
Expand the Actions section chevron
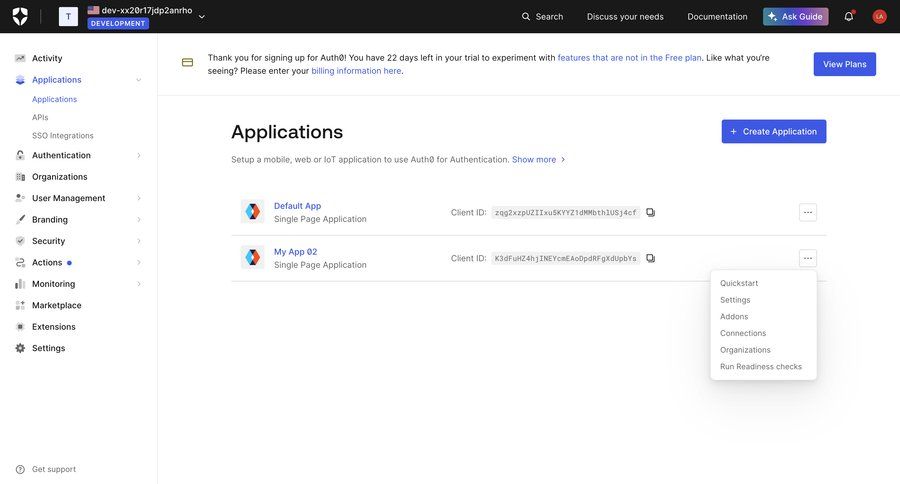(138, 262)
